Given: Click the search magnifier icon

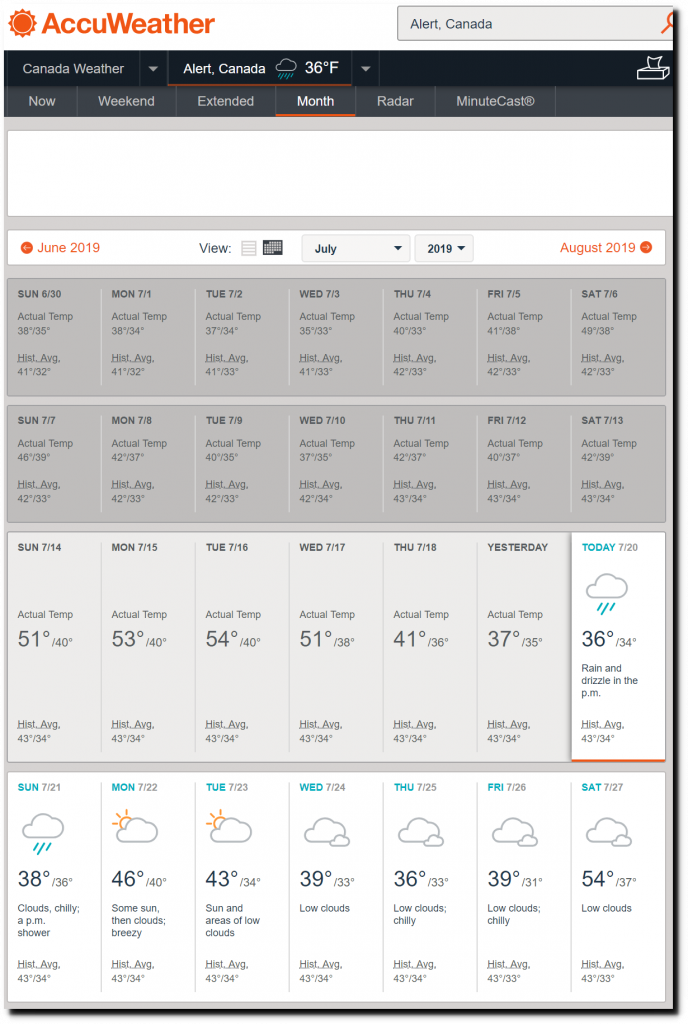Looking at the screenshot, I should [667, 24].
